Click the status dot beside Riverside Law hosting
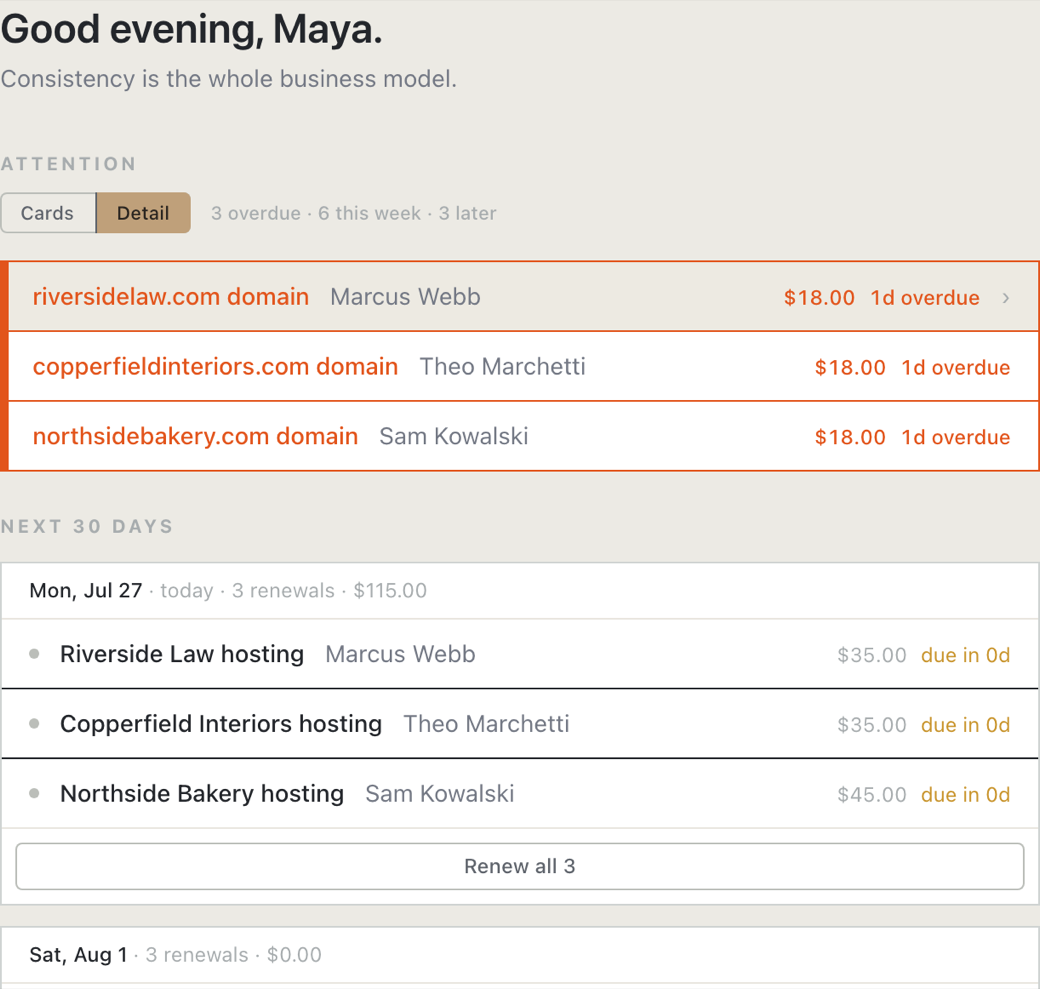1040x989 pixels. click(x=34, y=654)
